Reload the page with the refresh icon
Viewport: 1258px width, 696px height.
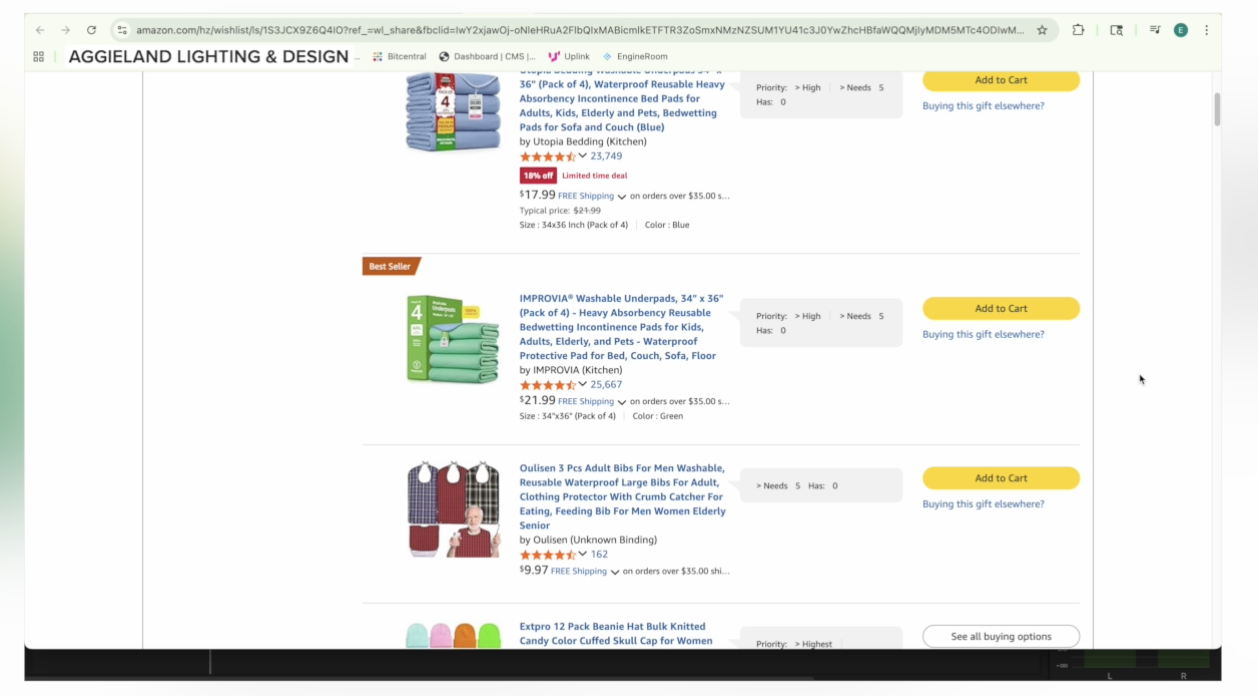point(91,30)
